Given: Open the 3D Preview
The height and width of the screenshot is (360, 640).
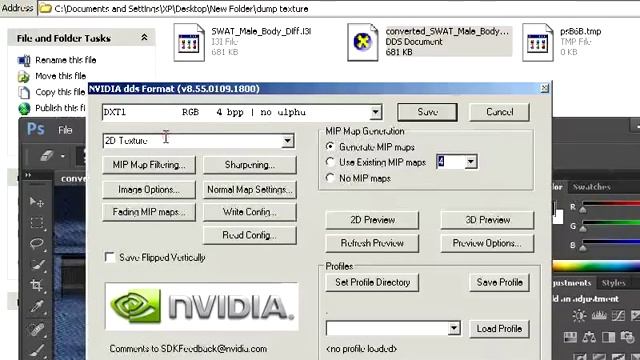Looking at the screenshot, I should pos(487,220).
